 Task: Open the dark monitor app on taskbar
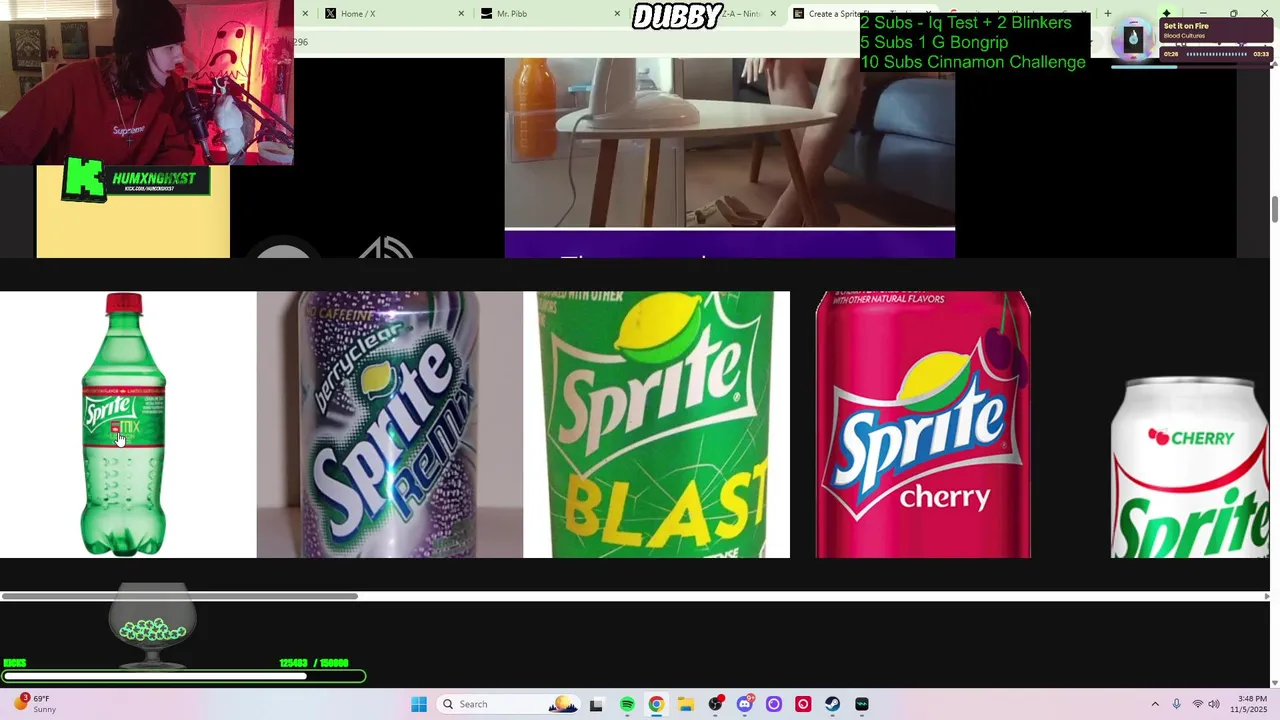tap(862, 704)
